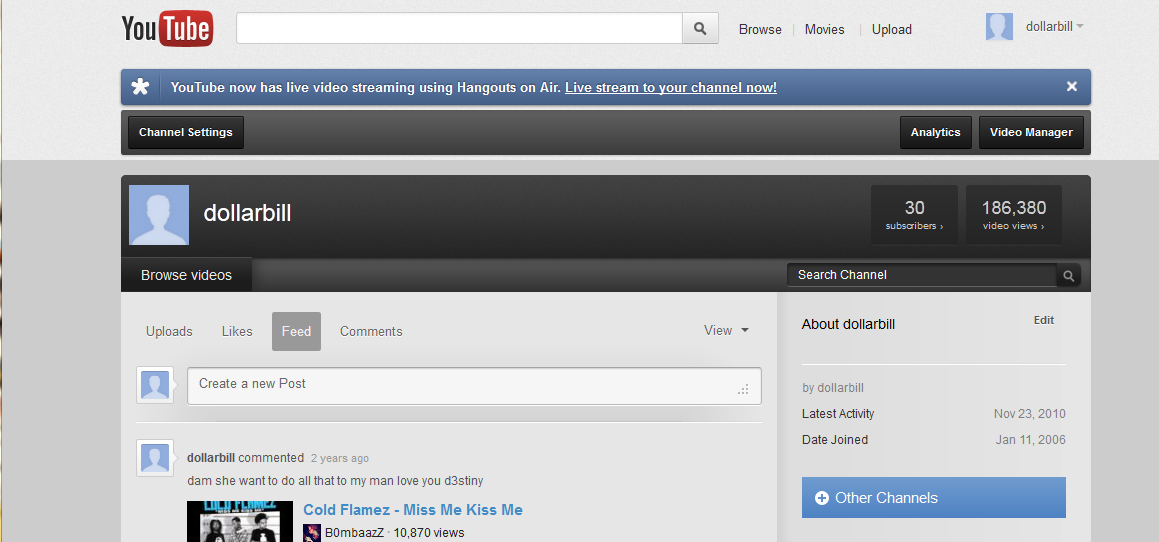Open Channel Settings
Screen dimensions: 1159x542
(186, 132)
